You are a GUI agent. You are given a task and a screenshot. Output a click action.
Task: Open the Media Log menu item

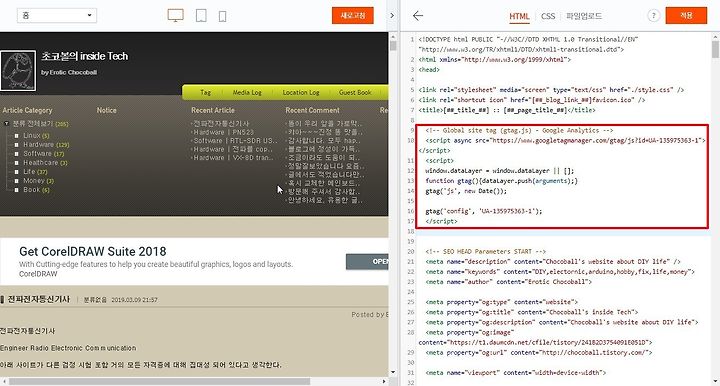tap(247, 92)
